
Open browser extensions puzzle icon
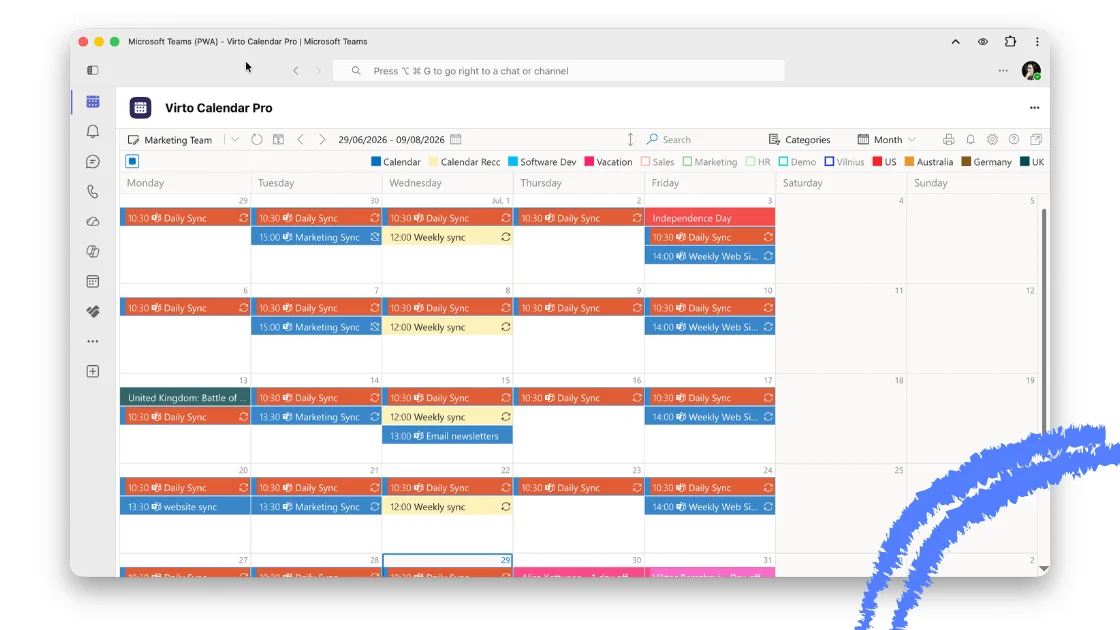point(1010,41)
